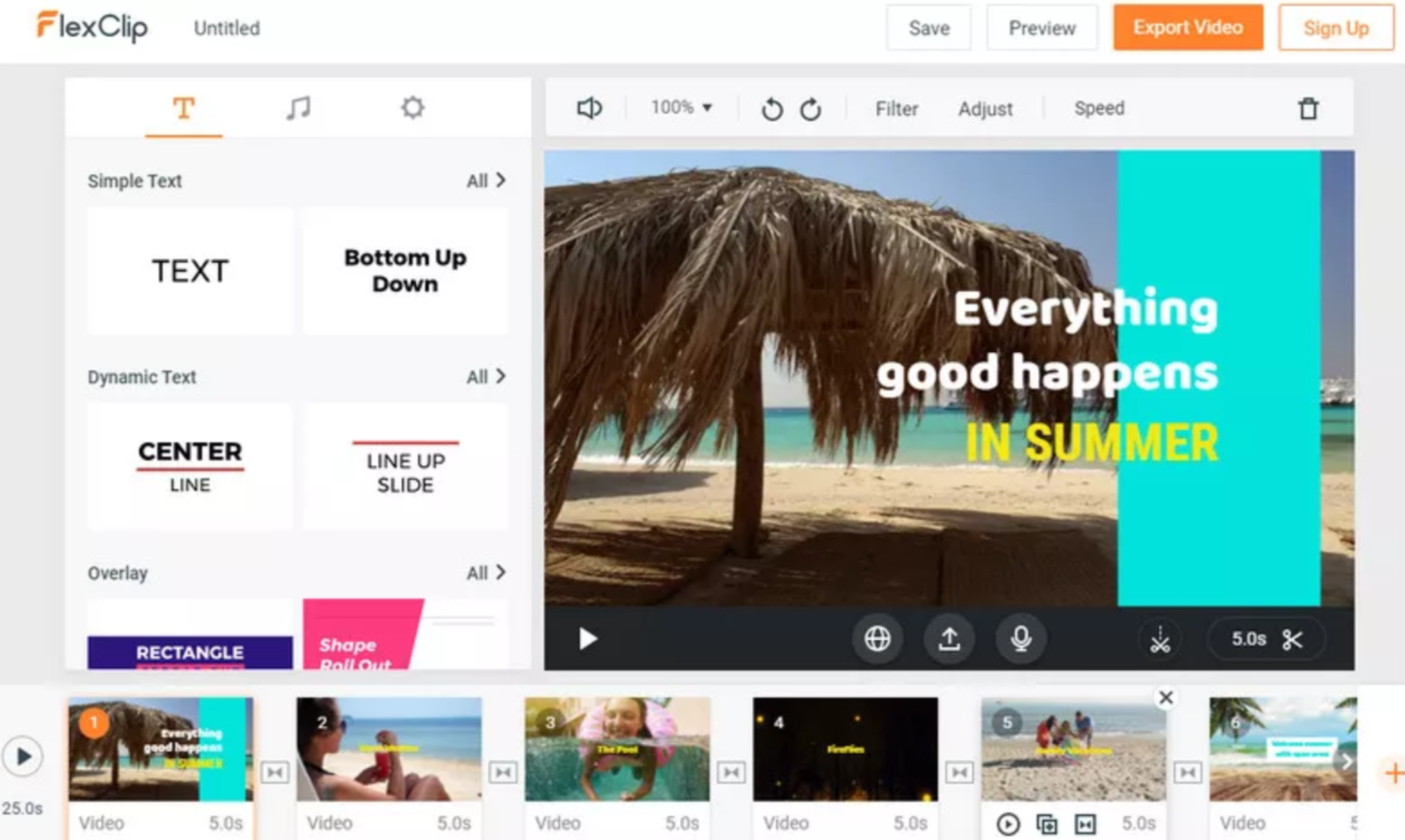Remove clip 5 with its X button
1405x840 pixels.
click(x=1165, y=697)
